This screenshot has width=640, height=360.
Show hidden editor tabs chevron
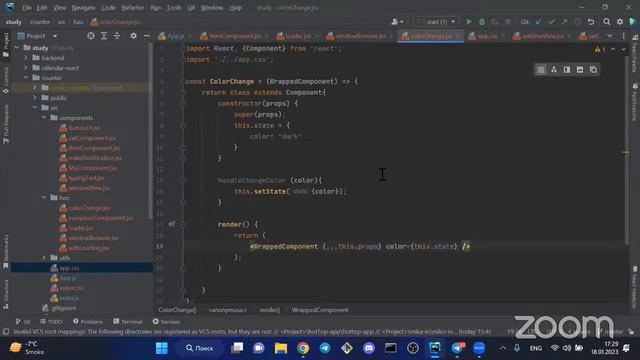pos(609,36)
